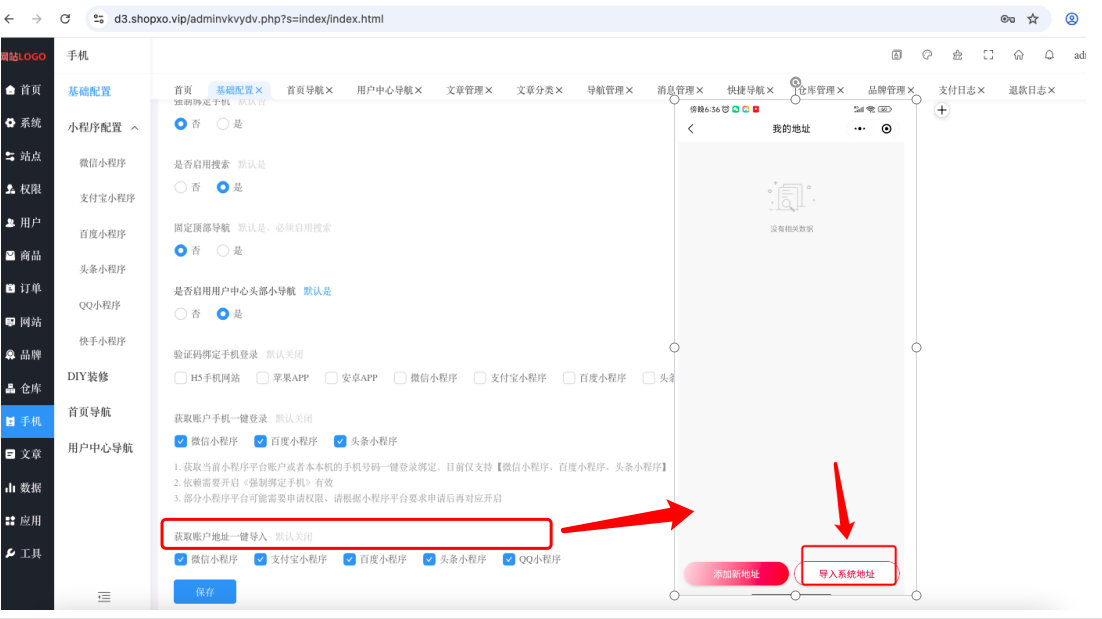Click the house icon in the top header
The height and width of the screenshot is (619, 1102).
coord(1018,55)
